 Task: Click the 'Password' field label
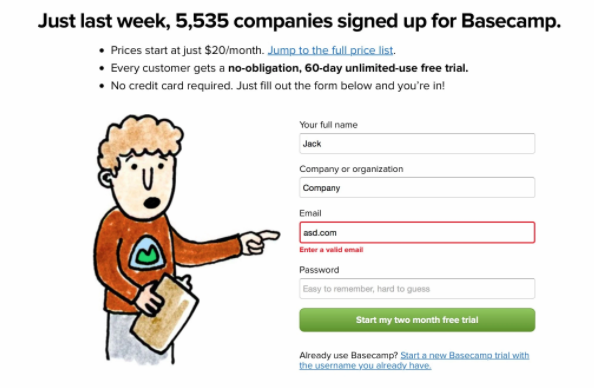[x=319, y=270]
